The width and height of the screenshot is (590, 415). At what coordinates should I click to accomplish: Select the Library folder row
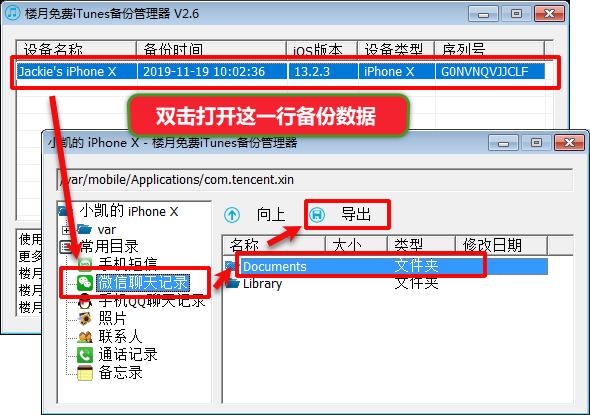(386, 283)
